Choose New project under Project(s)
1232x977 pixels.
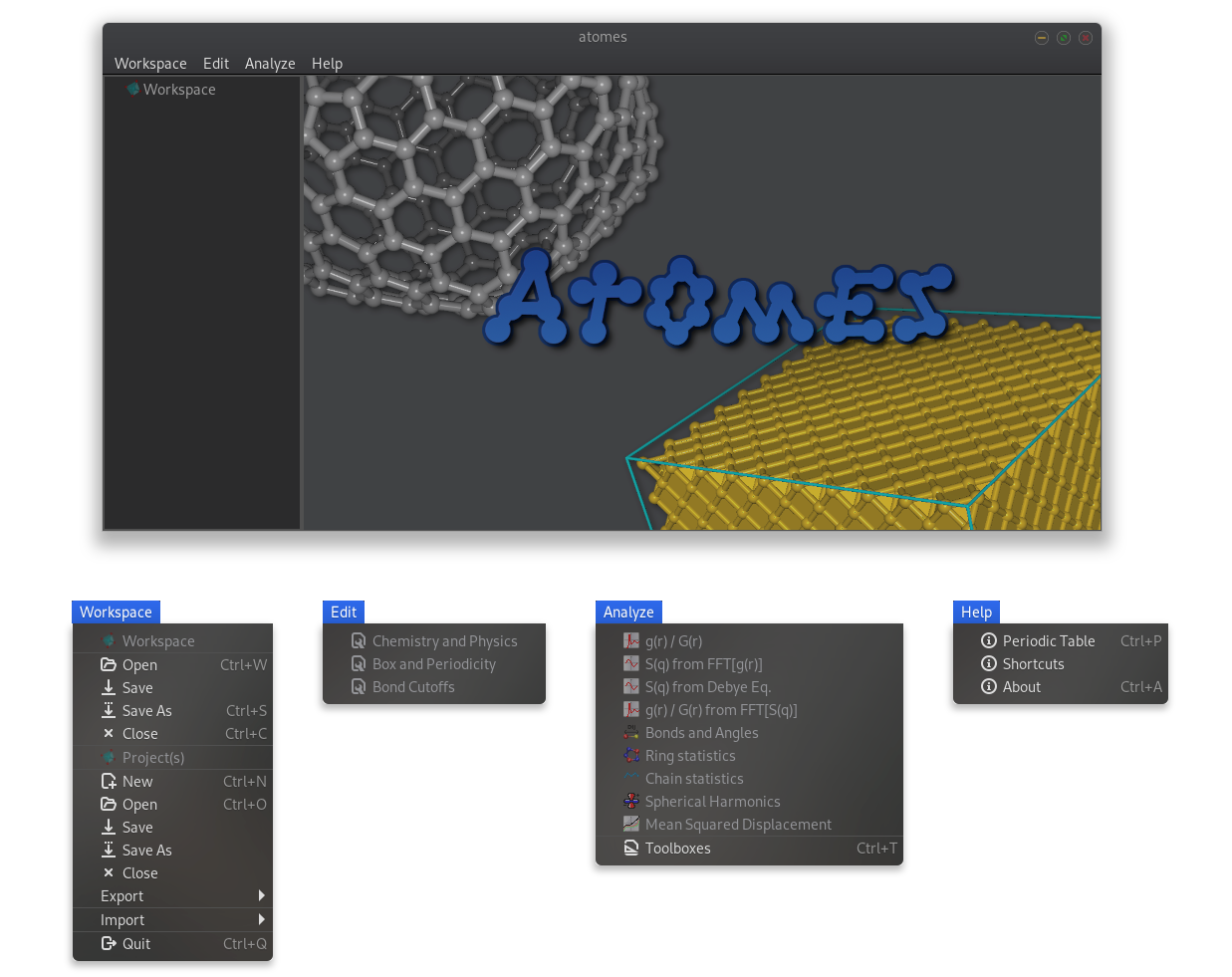coord(139,781)
